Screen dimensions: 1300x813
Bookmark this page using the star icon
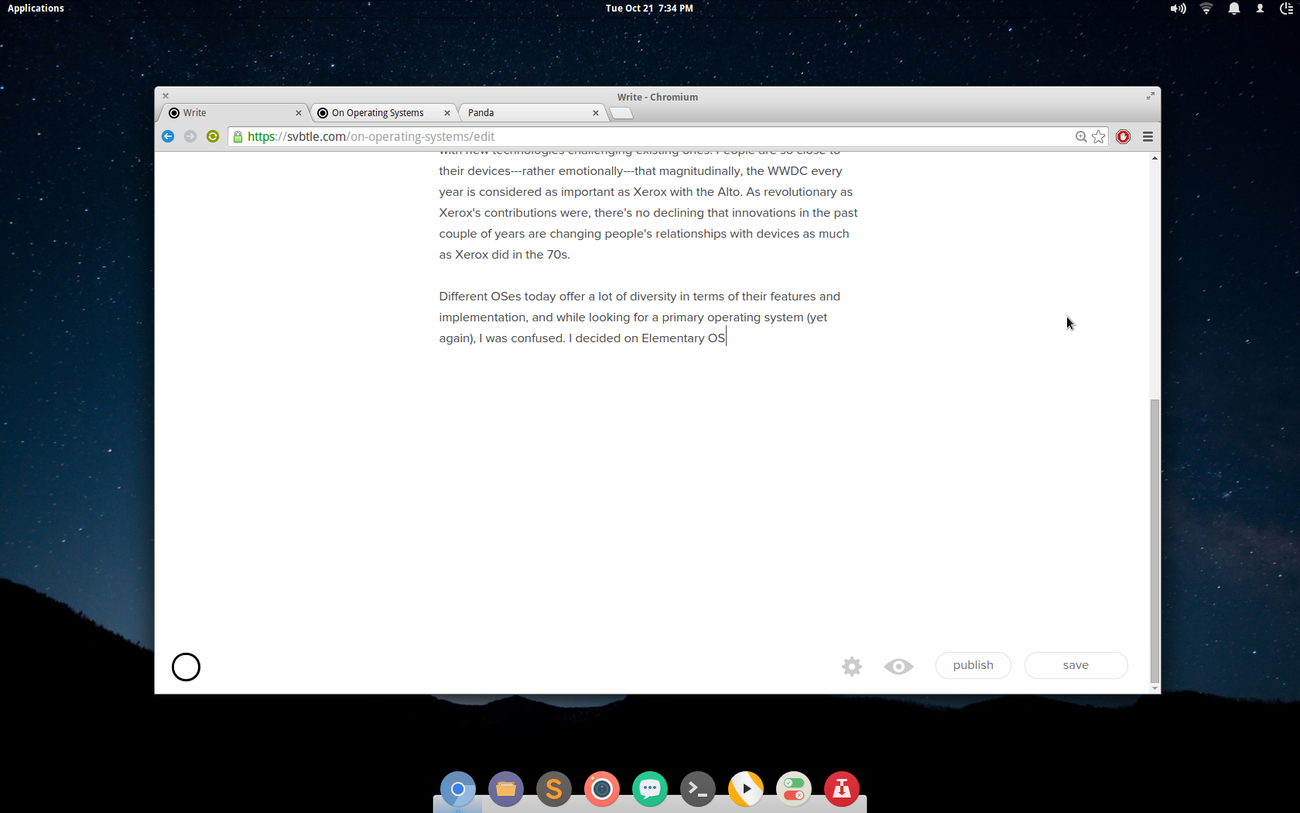[x=1099, y=137]
